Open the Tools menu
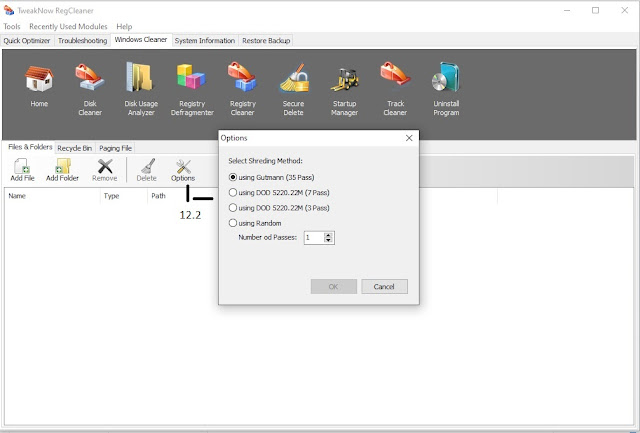The height and width of the screenshot is (433, 640). coord(12,27)
